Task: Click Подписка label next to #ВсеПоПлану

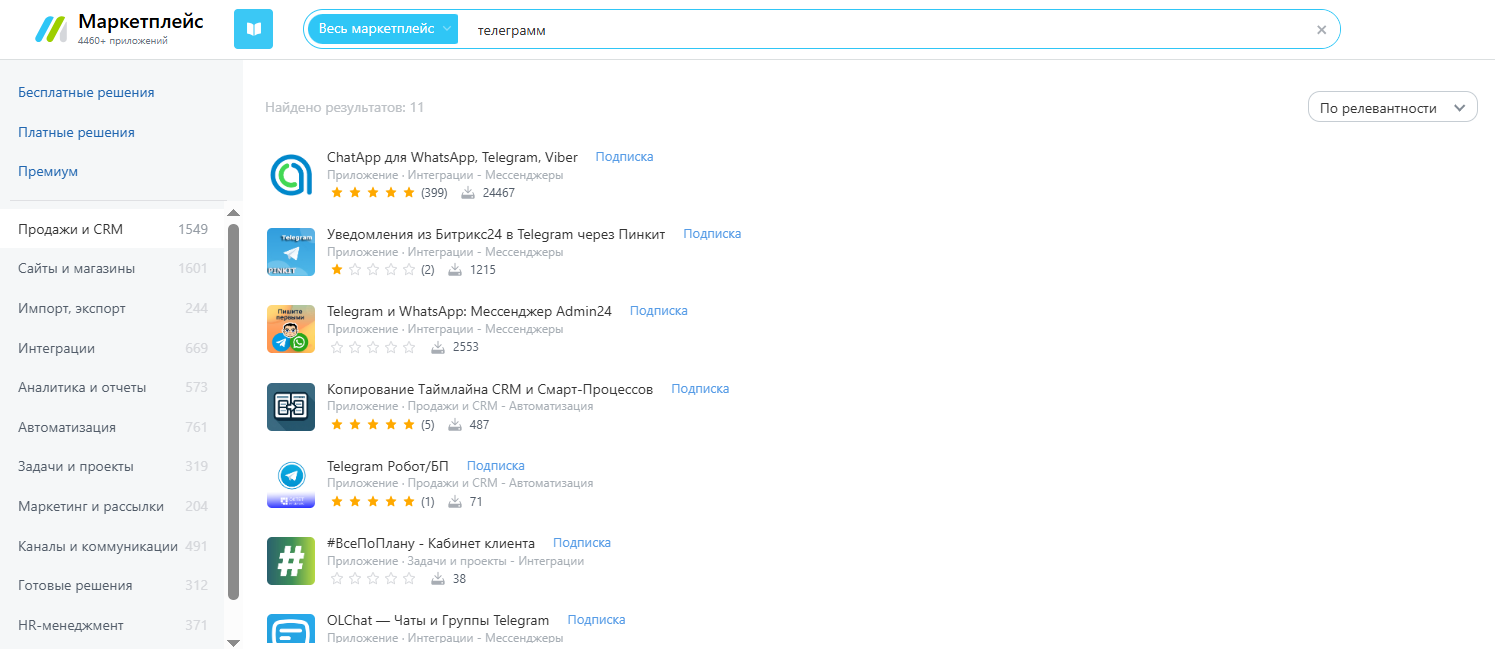Action: pyautogui.click(x=582, y=542)
